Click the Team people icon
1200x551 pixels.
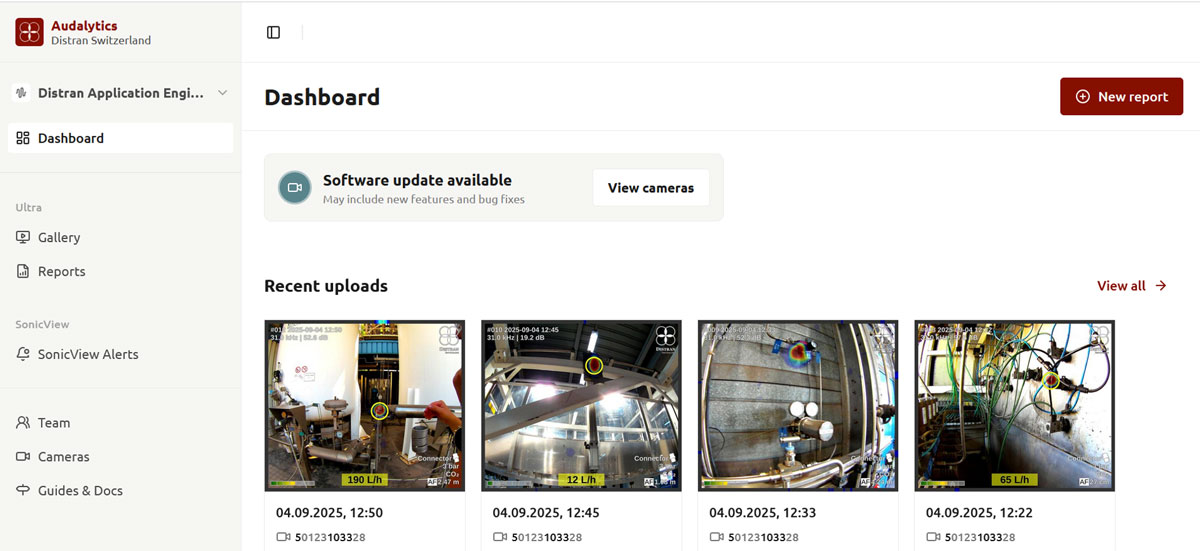tap(23, 423)
